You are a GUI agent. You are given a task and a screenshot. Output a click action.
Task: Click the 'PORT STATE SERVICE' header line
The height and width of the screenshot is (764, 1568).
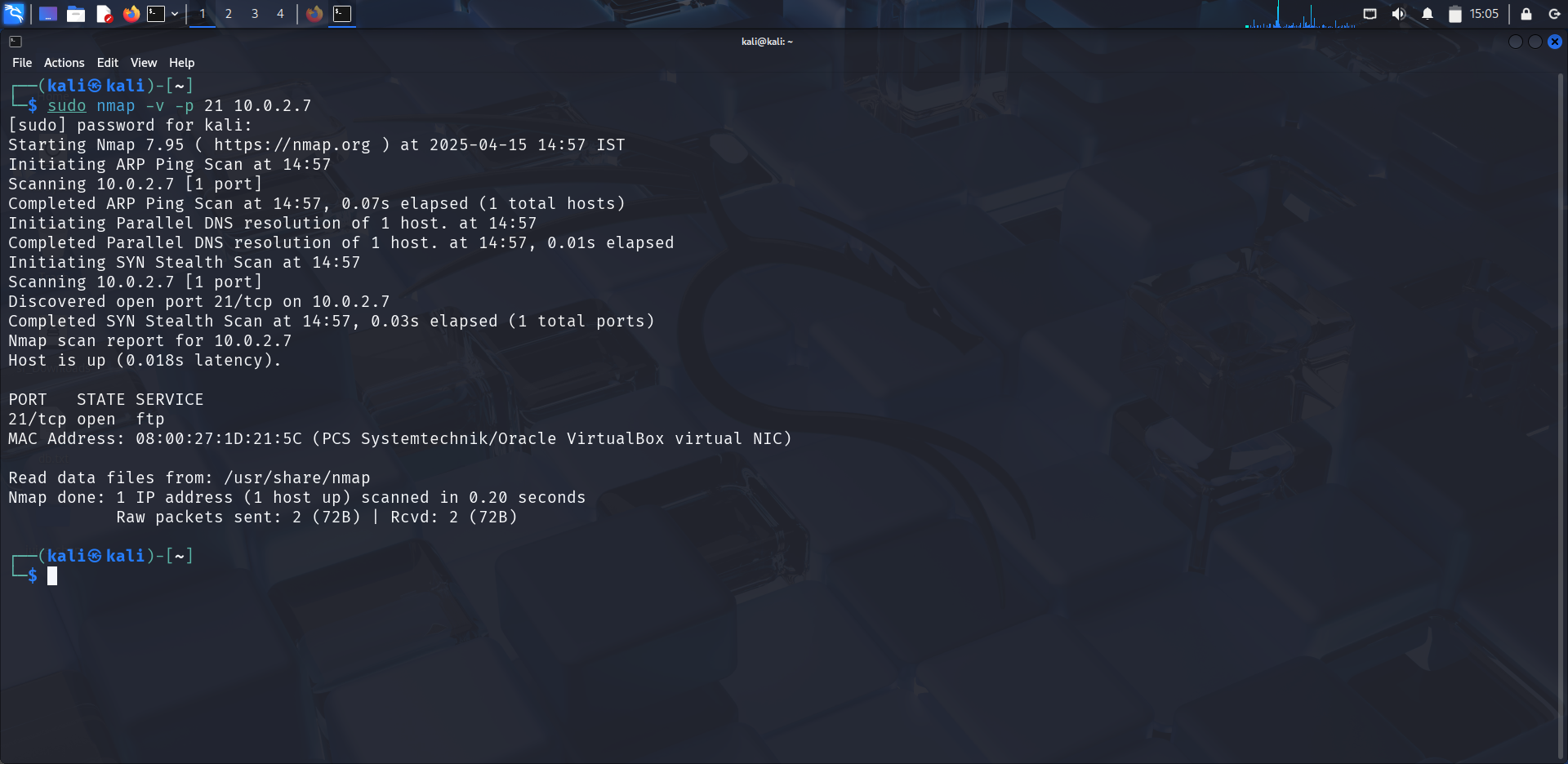[x=106, y=400]
